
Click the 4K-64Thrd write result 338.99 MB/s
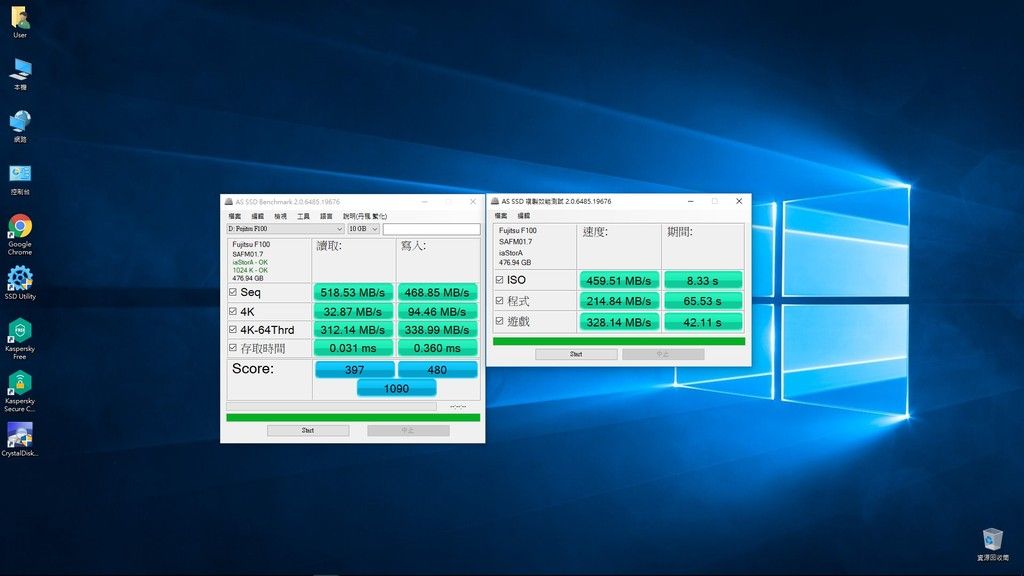(x=437, y=330)
